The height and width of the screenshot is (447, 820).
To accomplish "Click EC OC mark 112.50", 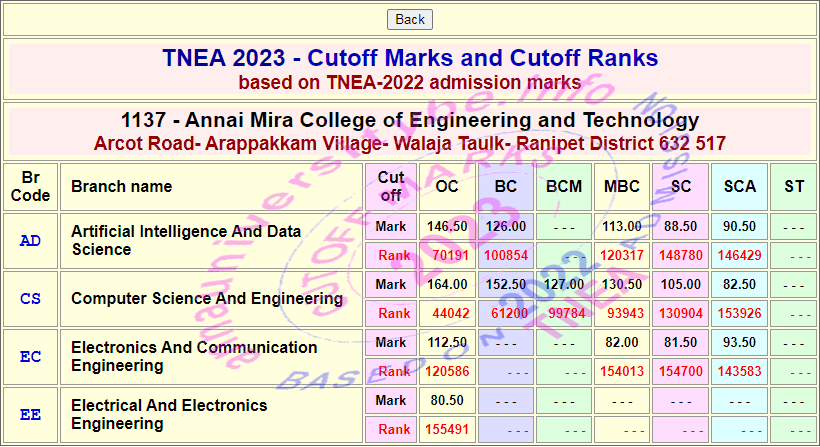I will tap(447, 342).
